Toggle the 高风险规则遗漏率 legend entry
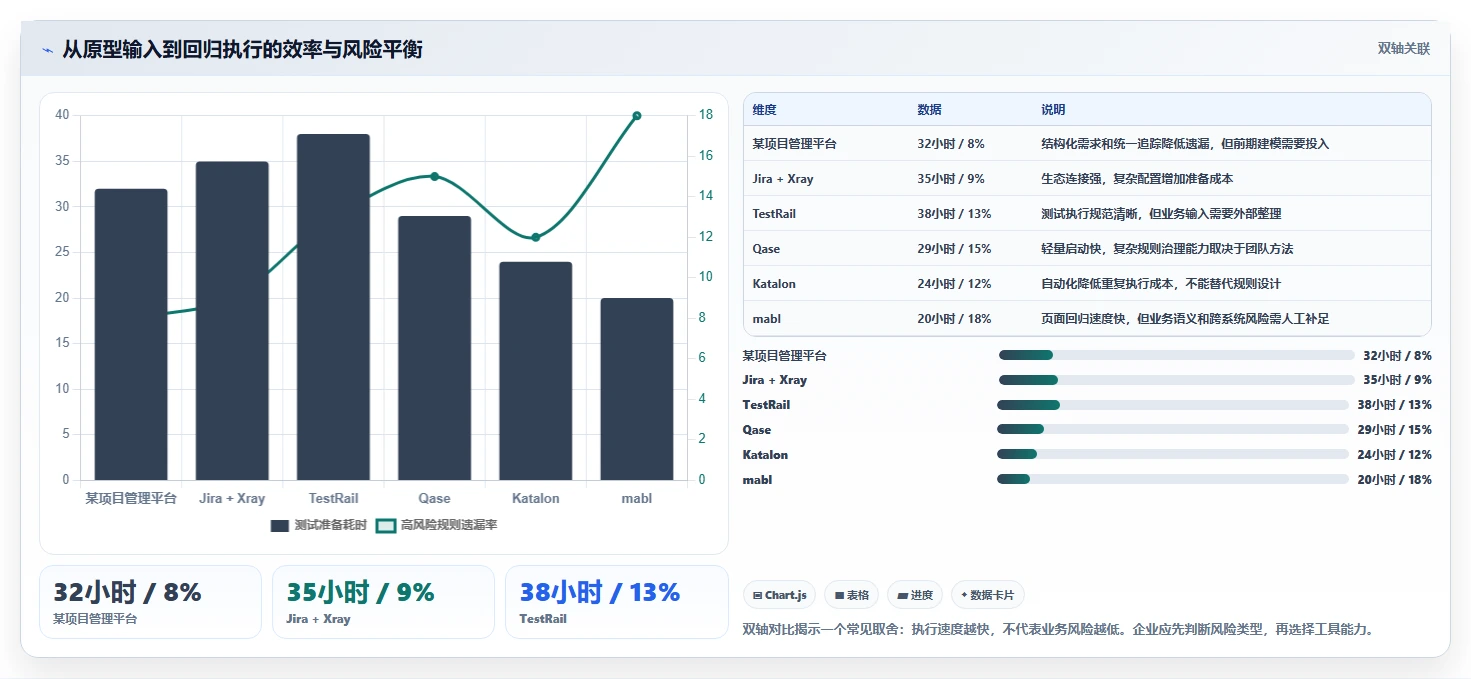The image size is (1471, 679). tap(436, 525)
